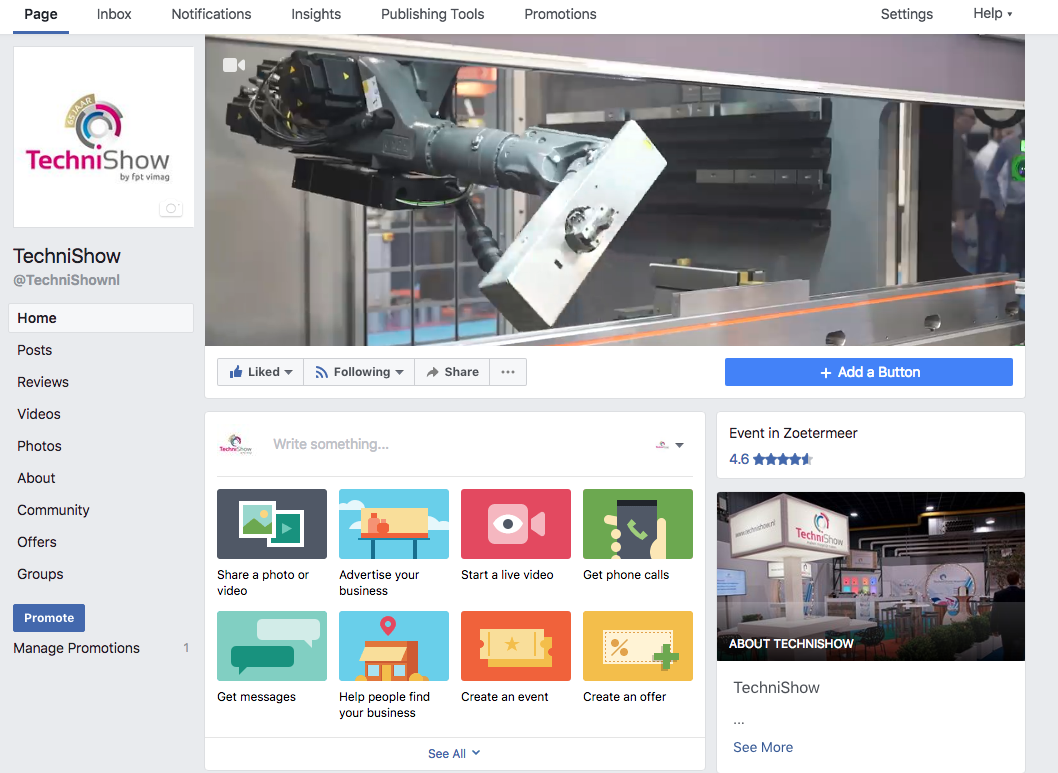Open the Inbox tab
The height and width of the screenshot is (773, 1058).
(114, 14)
